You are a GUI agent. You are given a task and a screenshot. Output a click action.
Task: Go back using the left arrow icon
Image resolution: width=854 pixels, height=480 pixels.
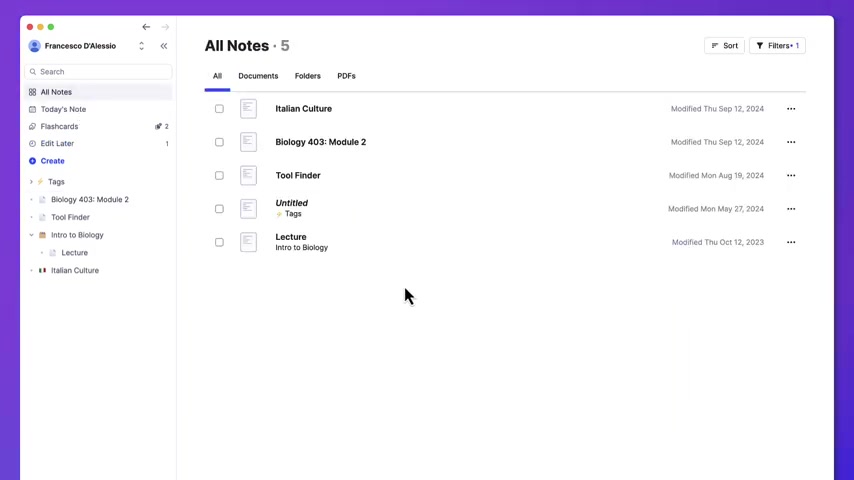click(146, 27)
